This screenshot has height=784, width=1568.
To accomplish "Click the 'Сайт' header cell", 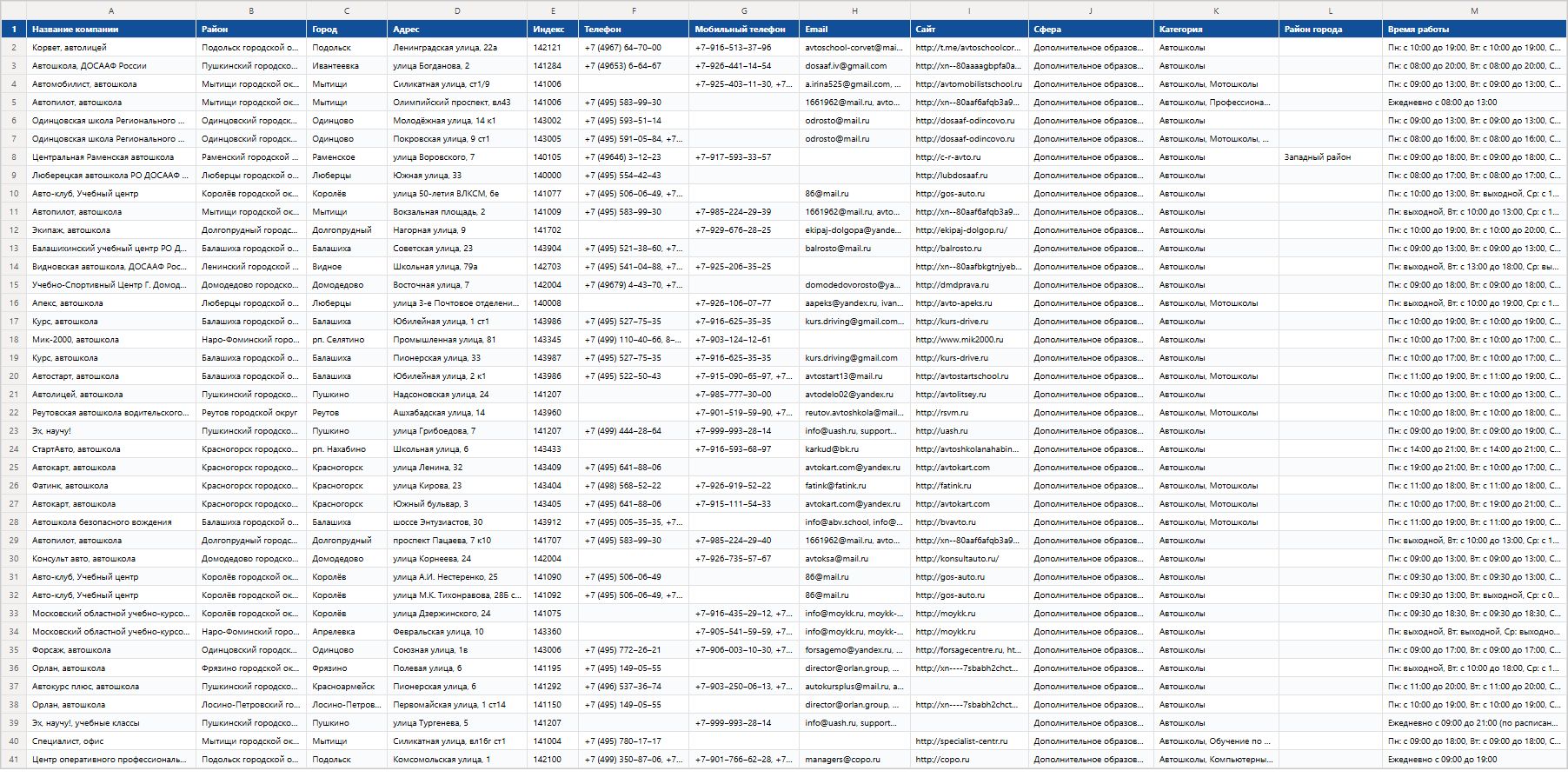I will [969, 29].
